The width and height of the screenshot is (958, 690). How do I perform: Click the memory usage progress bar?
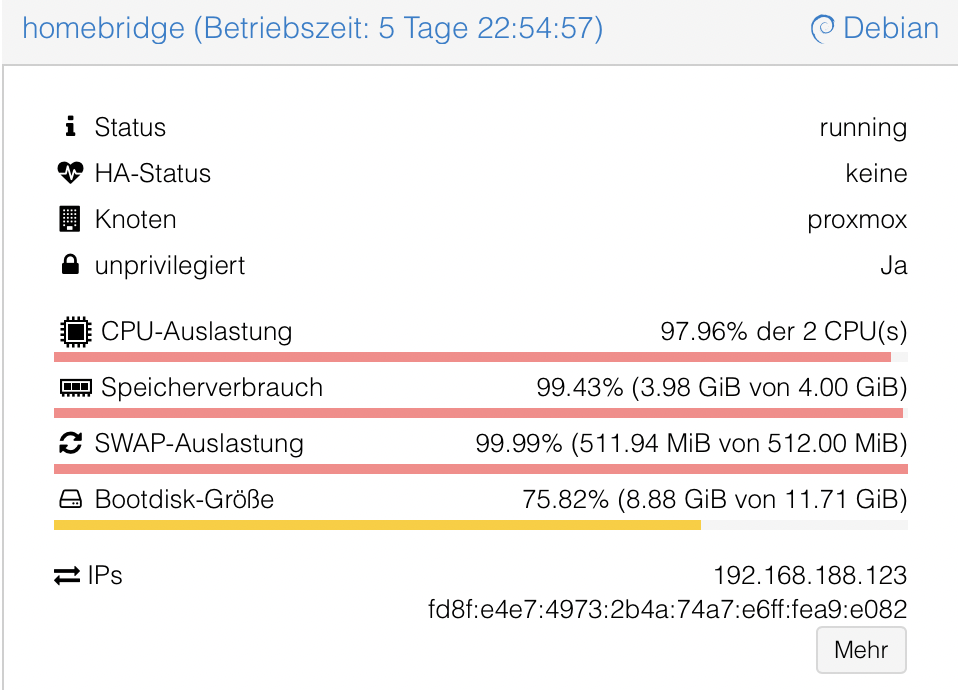480,412
